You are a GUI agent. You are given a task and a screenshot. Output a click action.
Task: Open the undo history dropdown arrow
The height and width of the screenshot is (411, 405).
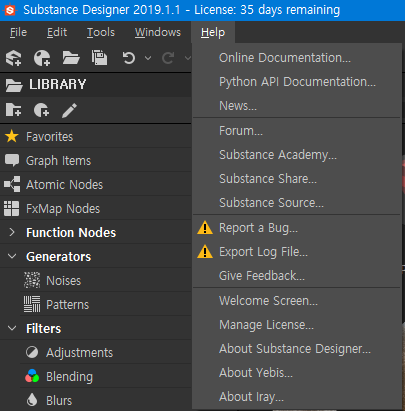148,58
